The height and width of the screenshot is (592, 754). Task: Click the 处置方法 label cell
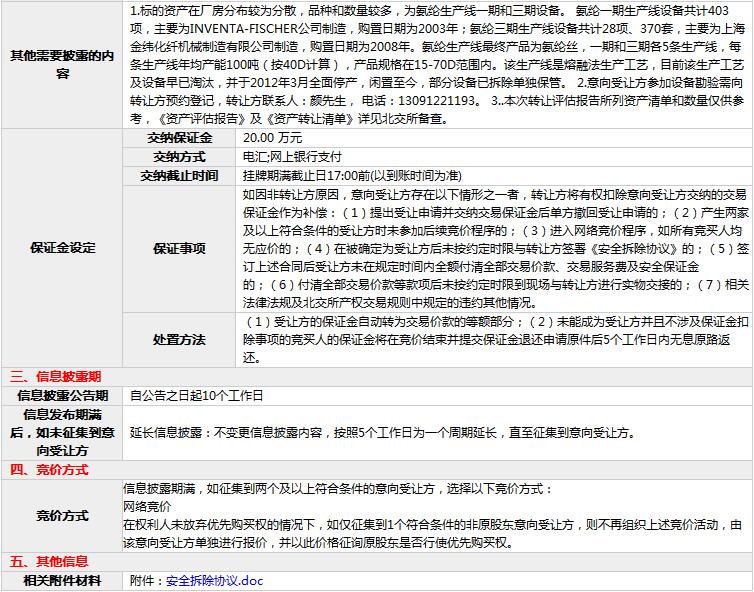179,339
